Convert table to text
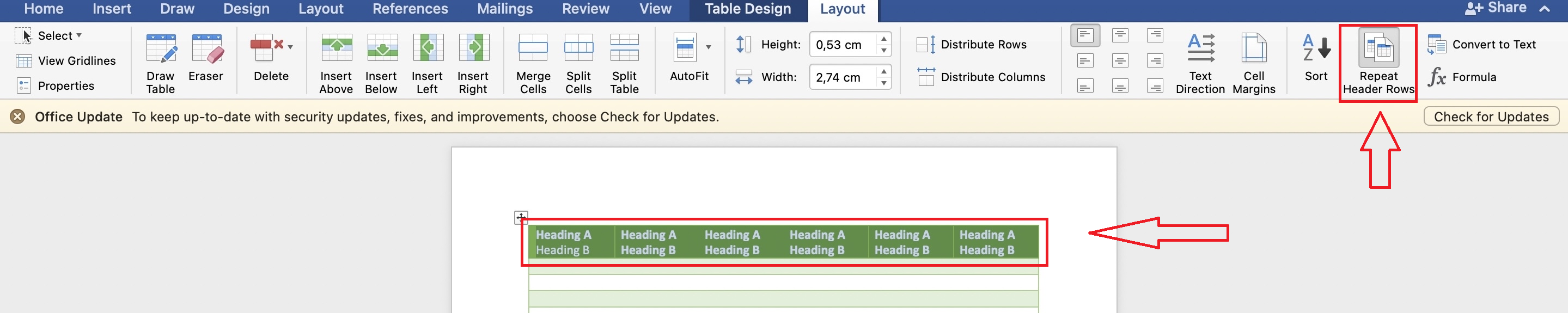Screen dimensions: 1568x313 click(1481, 45)
